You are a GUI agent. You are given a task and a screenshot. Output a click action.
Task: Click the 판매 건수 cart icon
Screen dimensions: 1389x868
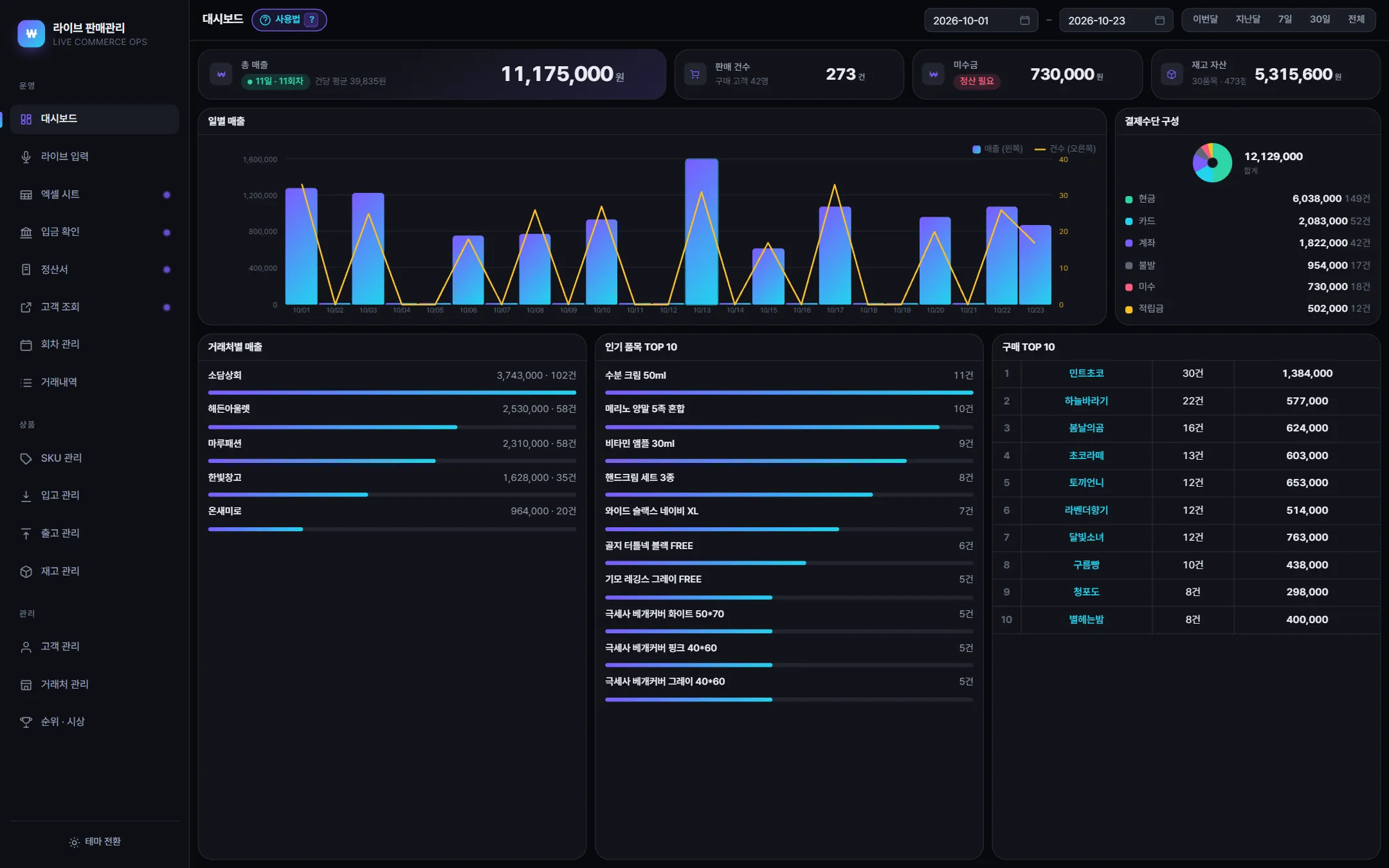point(695,75)
